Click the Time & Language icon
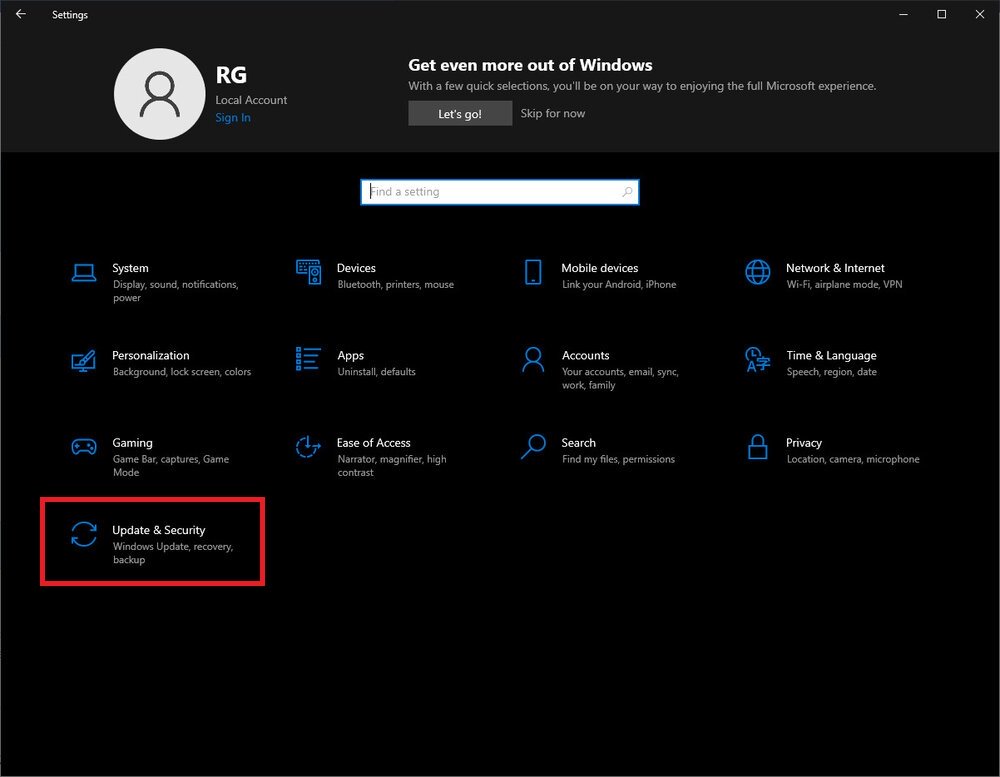Screen dimensions: 1000x777 (x=758, y=359)
